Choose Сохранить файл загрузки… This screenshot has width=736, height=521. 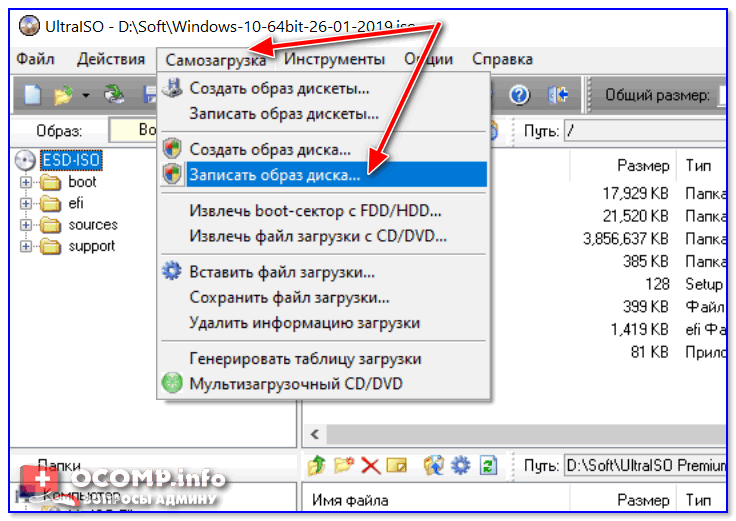point(323,298)
